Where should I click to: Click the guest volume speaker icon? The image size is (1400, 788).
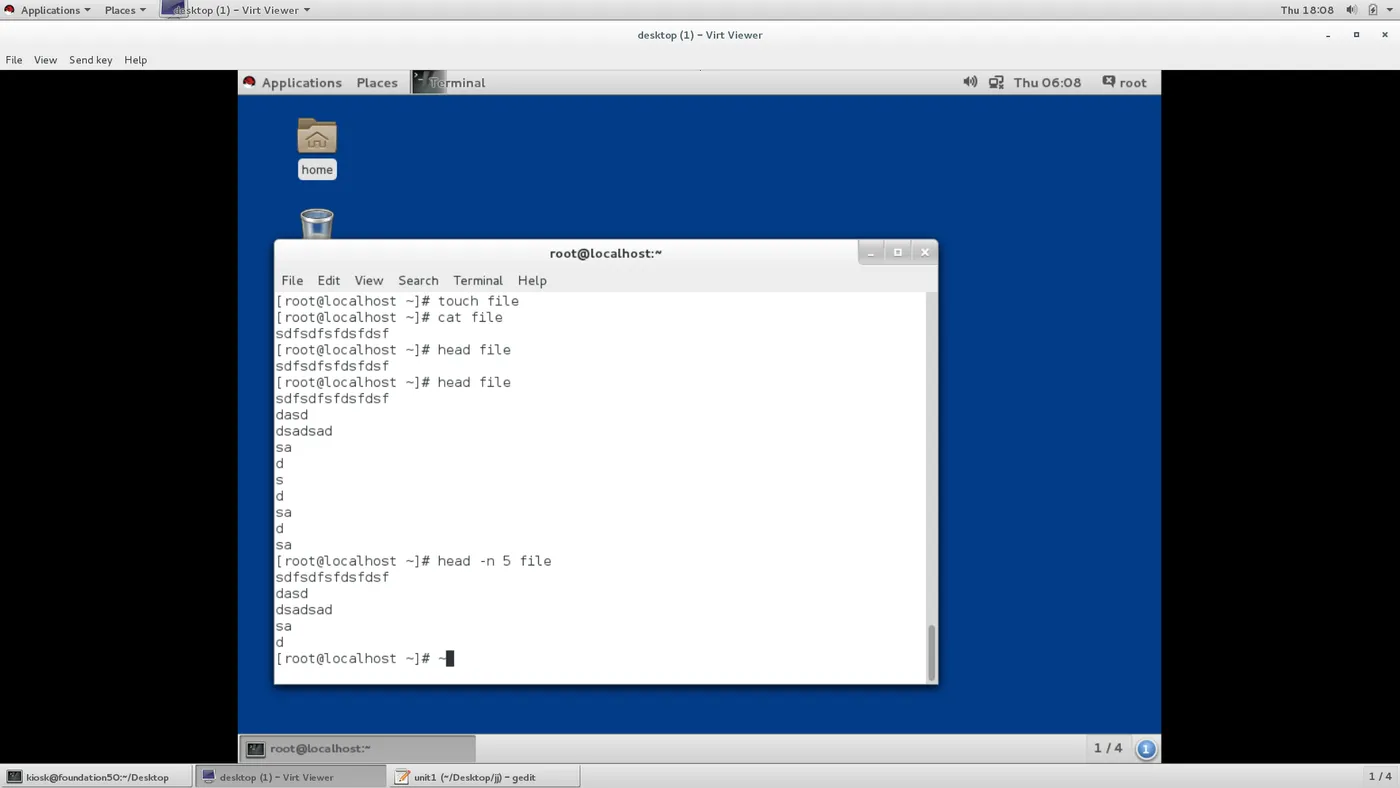point(970,82)
